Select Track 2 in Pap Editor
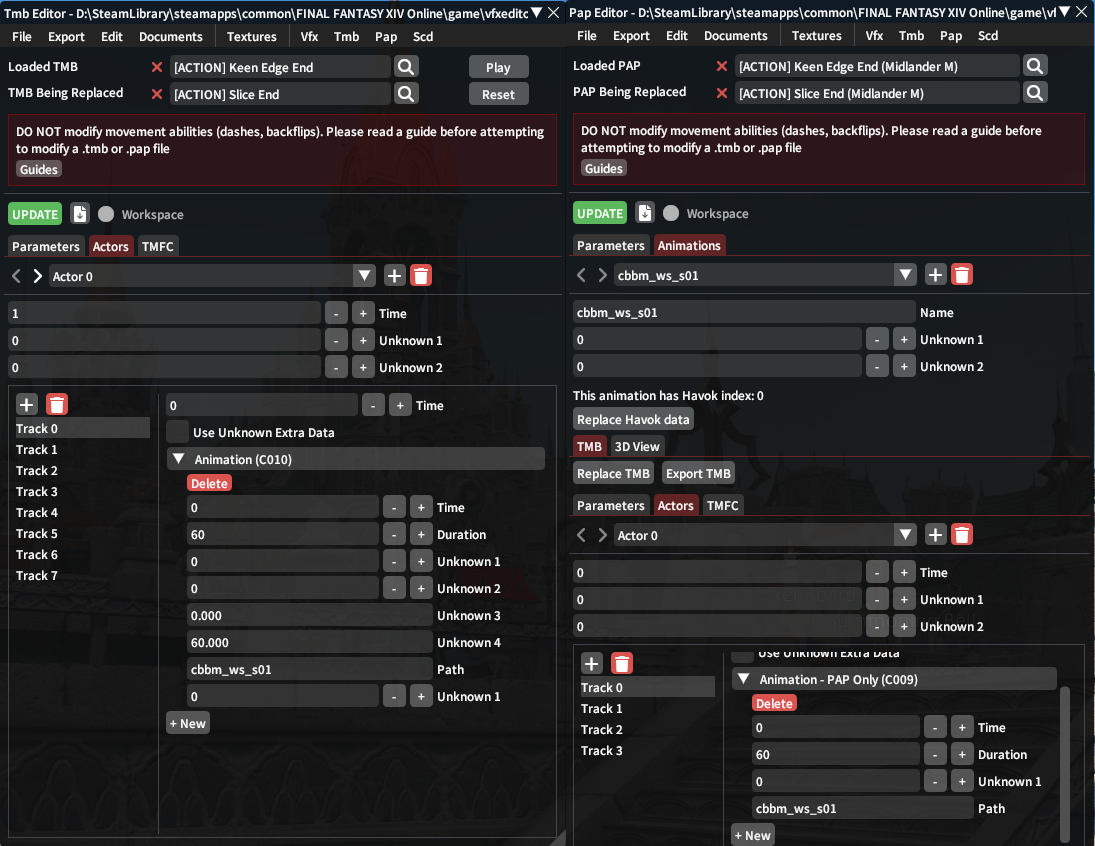This screenshot has width=1095, height=846. (x=602, y=729)
